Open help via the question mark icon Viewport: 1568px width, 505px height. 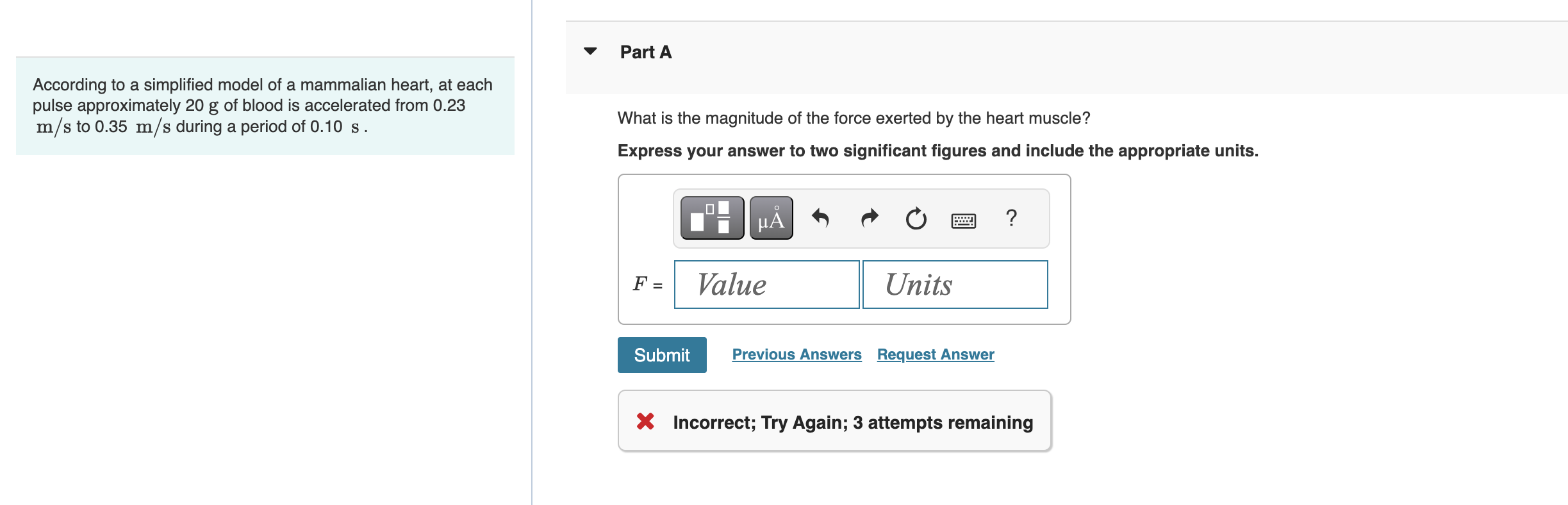point(1011,218)
